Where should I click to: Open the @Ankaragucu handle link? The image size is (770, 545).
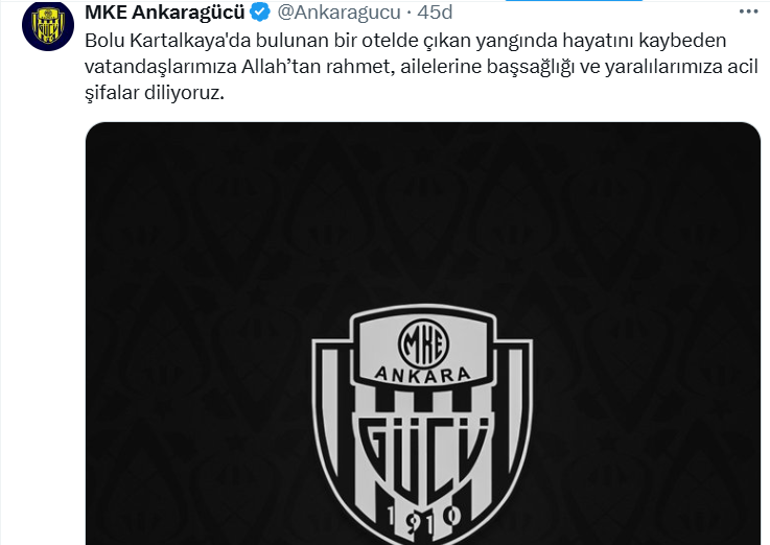(x=339, y=12)
